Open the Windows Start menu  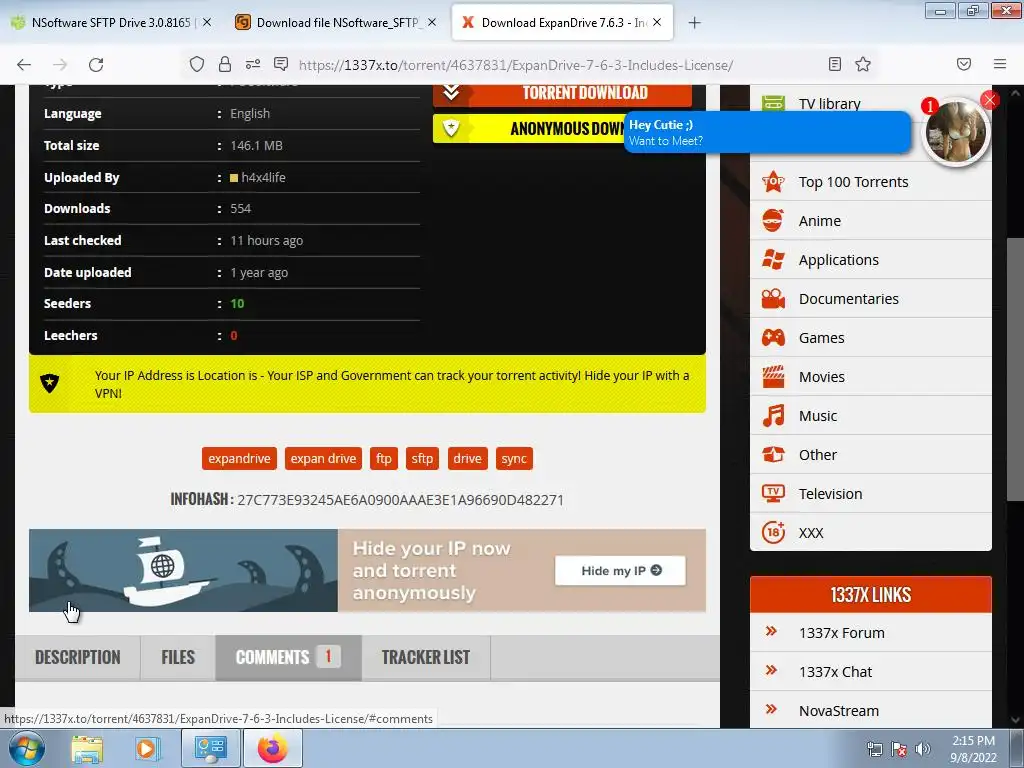(x=27, y=748)
